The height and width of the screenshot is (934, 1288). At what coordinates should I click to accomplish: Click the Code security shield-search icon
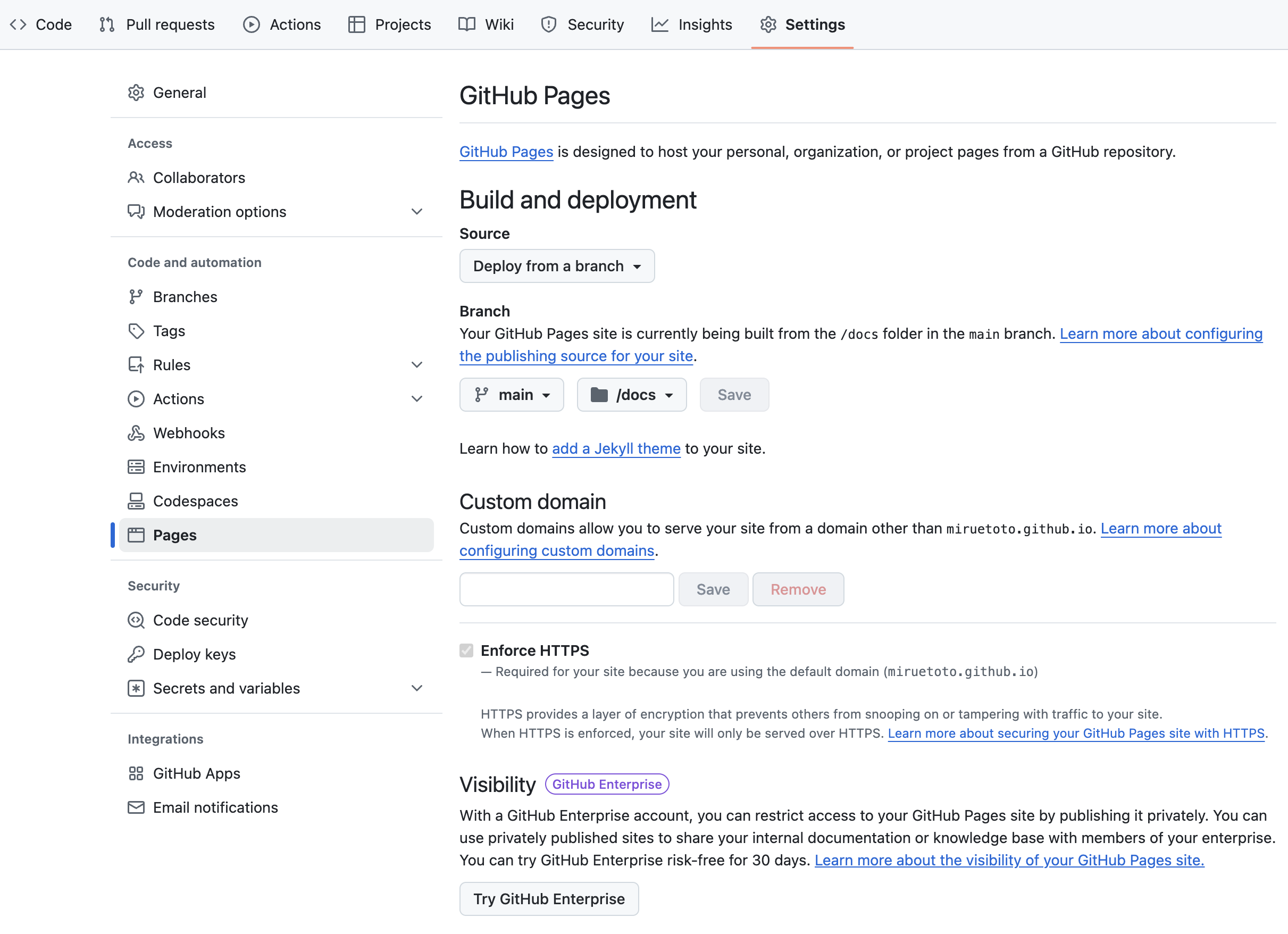pyautogui.click(x=136, y=620)
